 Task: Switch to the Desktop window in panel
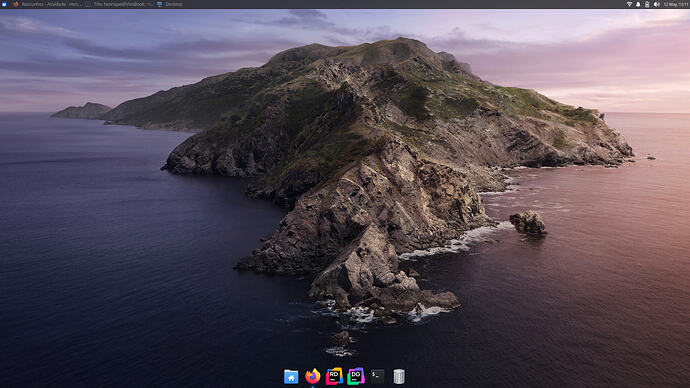[170, 4]
